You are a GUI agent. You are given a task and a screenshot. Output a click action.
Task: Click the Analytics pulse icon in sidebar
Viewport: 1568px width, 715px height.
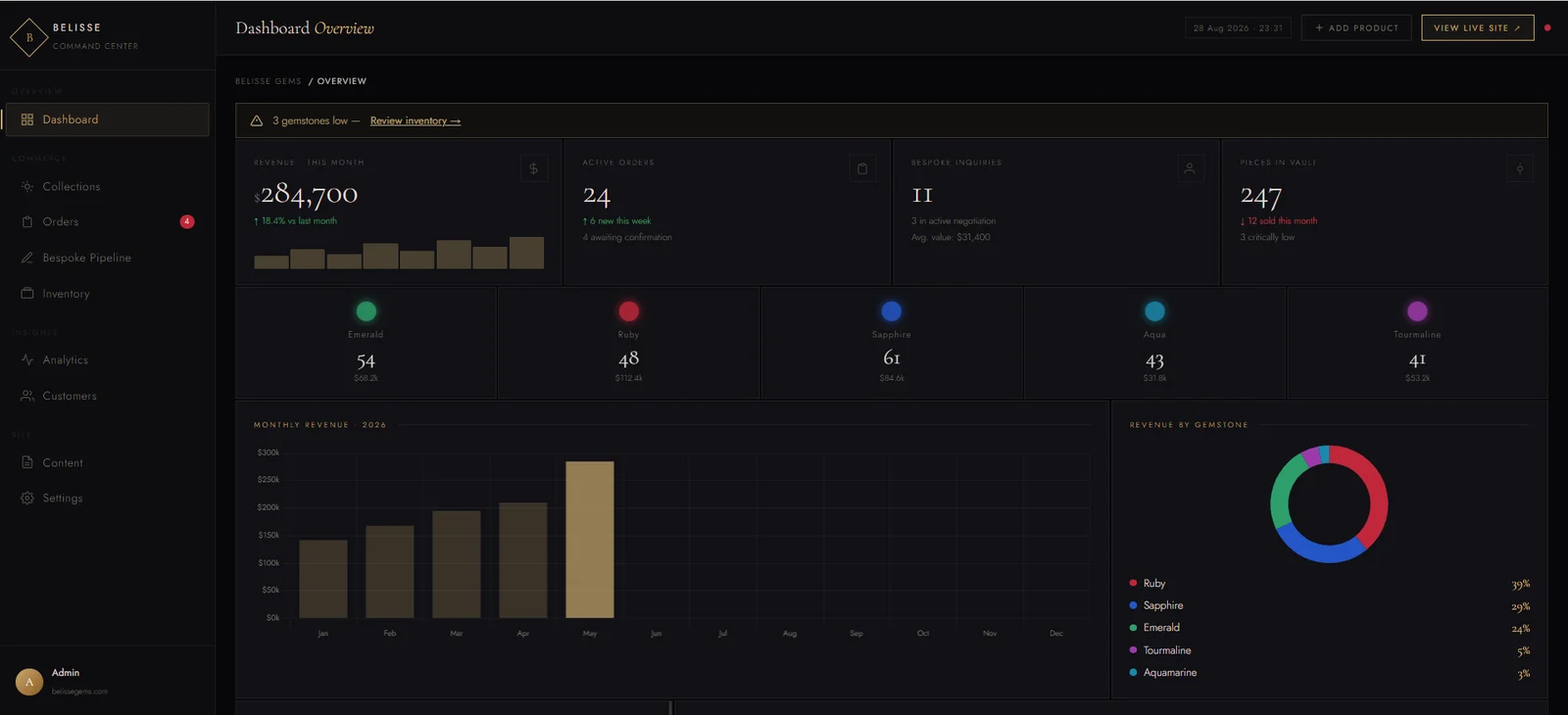point(27,359)
